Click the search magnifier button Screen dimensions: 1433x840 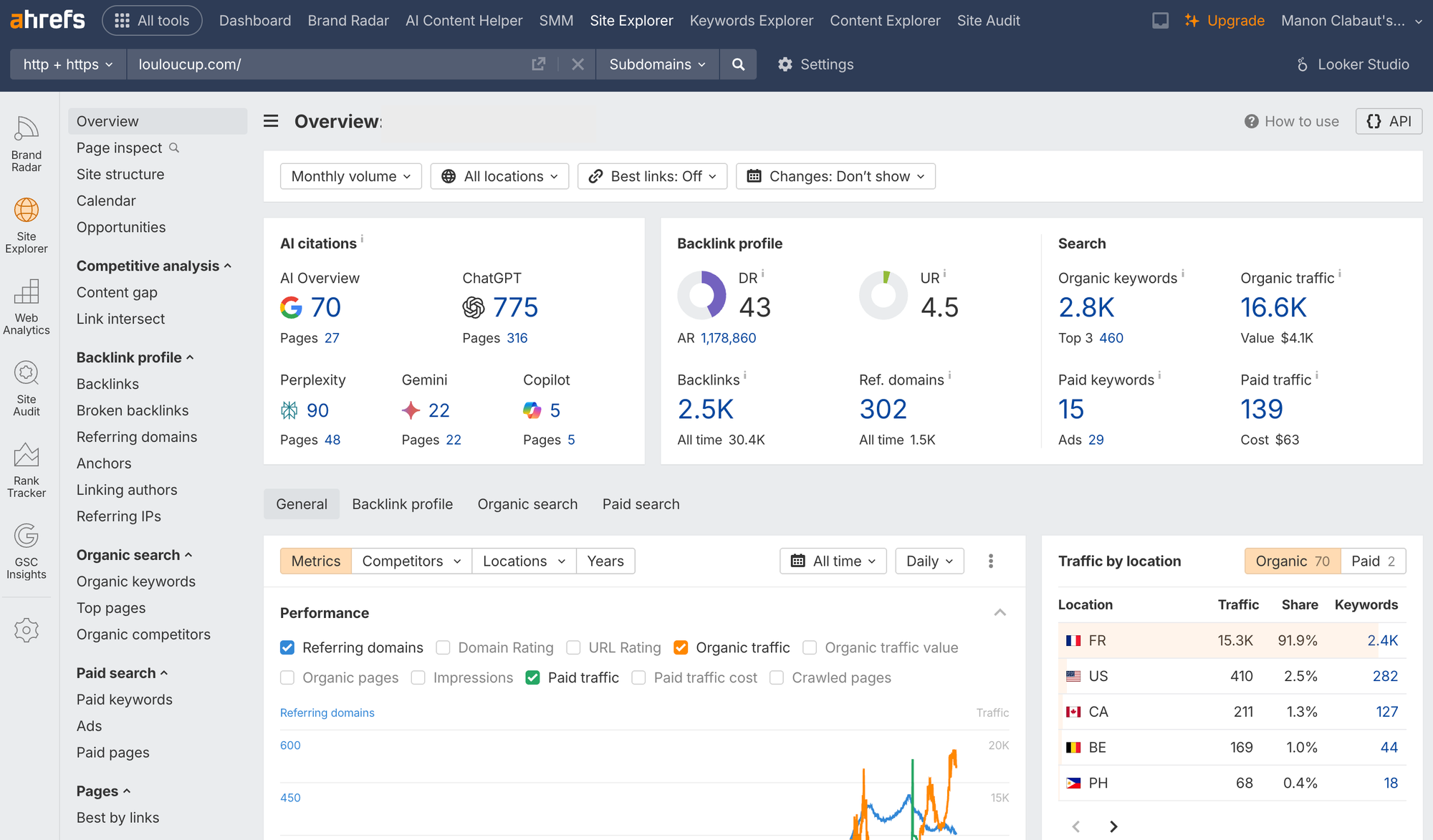[x=738, y=64]
